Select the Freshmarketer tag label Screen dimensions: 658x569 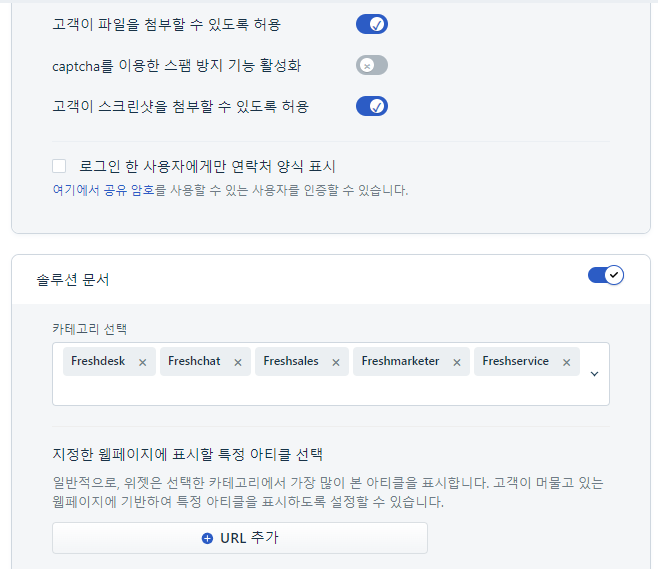pos(400,361)
